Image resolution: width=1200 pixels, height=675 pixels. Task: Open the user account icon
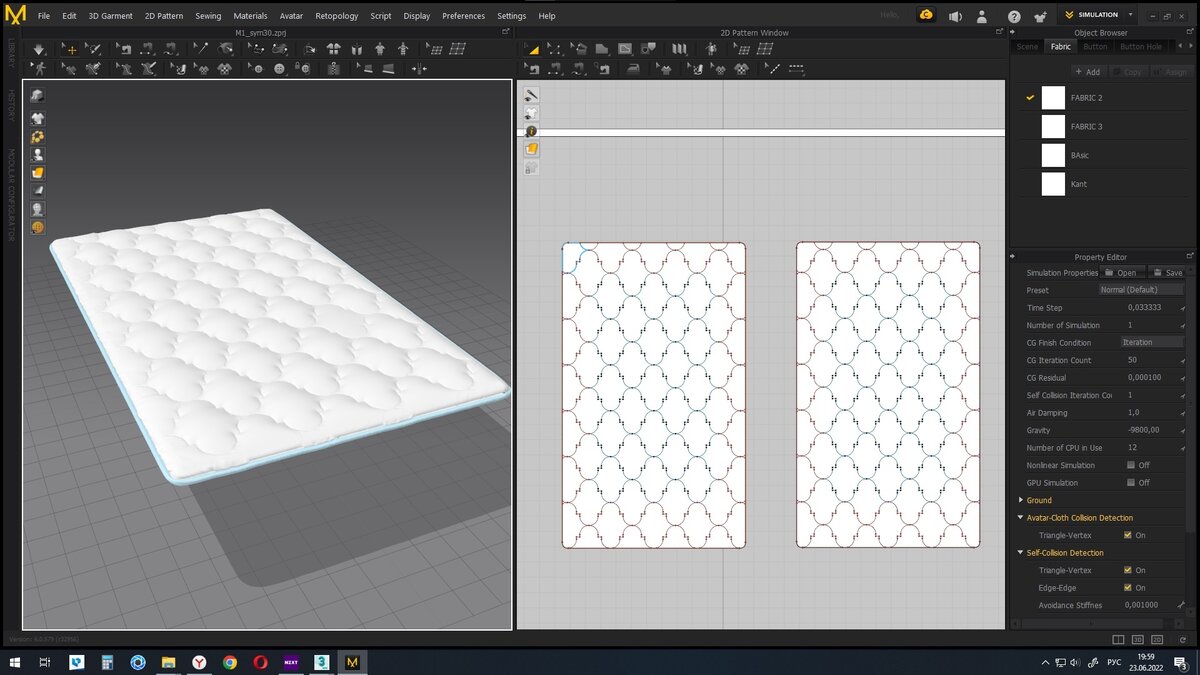click(983, 16)
